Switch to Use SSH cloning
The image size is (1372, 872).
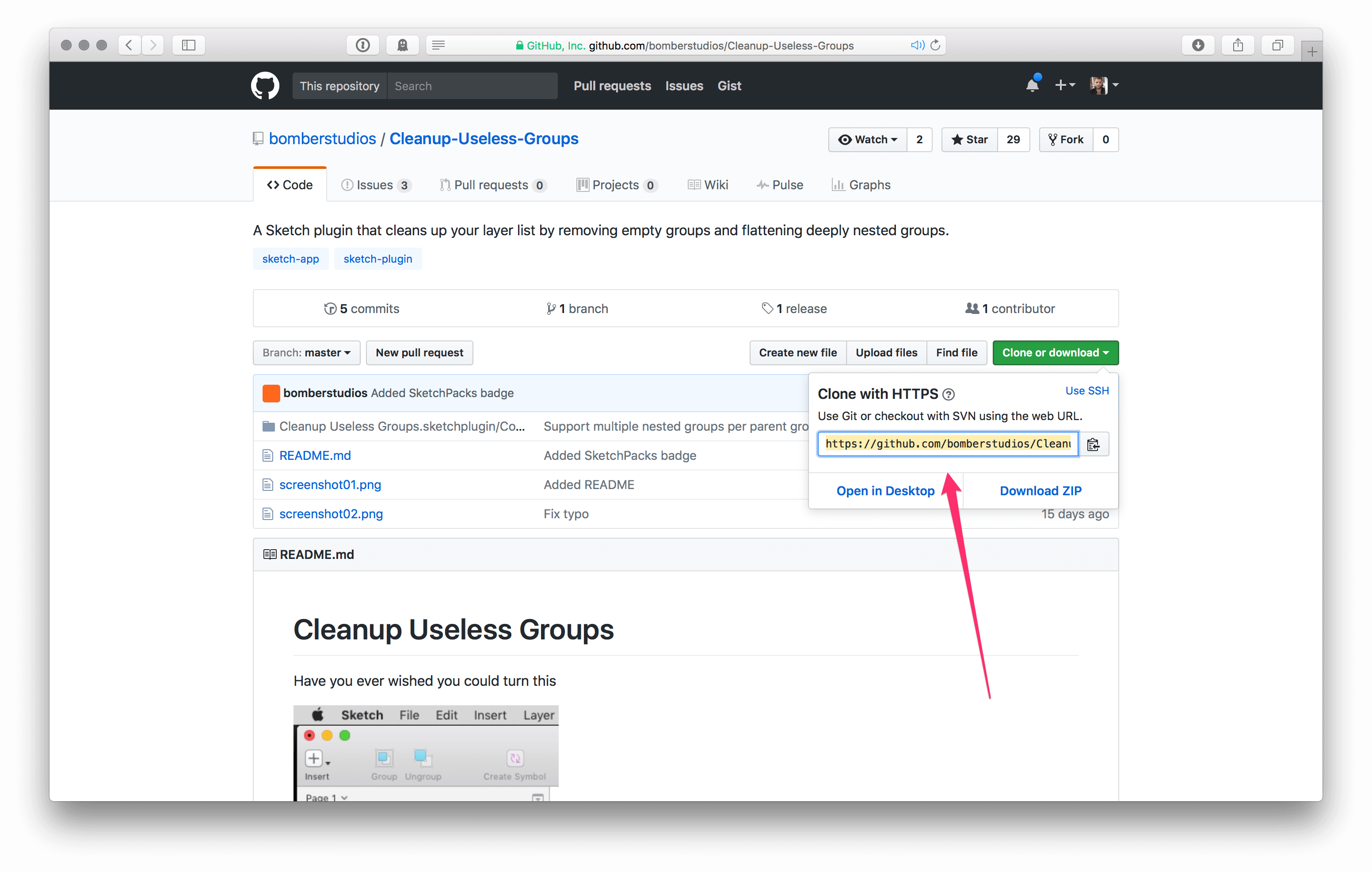tap(1086, 390)
